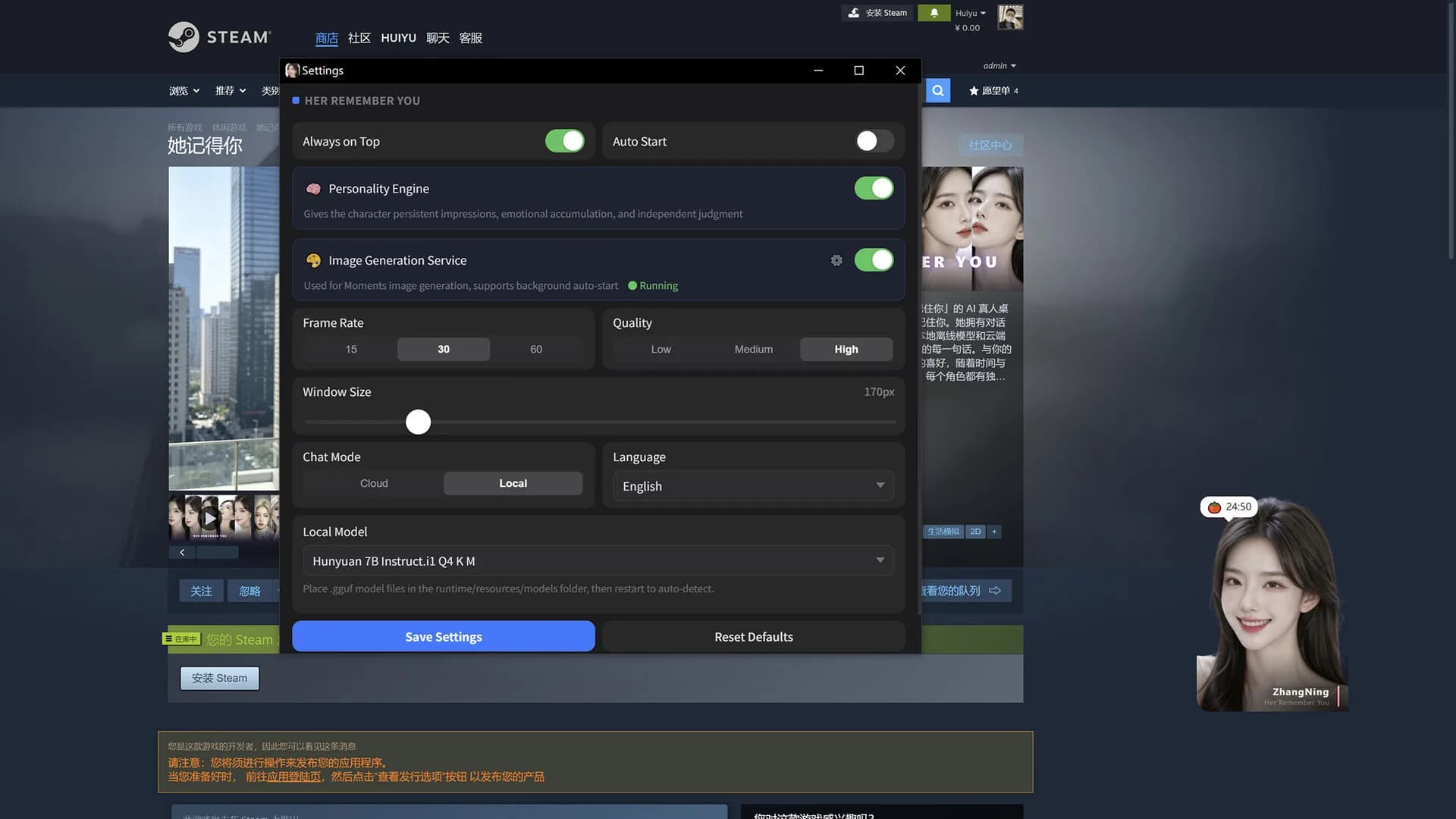Click the Reset Defaults button
The width and height of the screenshot is (1456, 819).
point(754,636)
